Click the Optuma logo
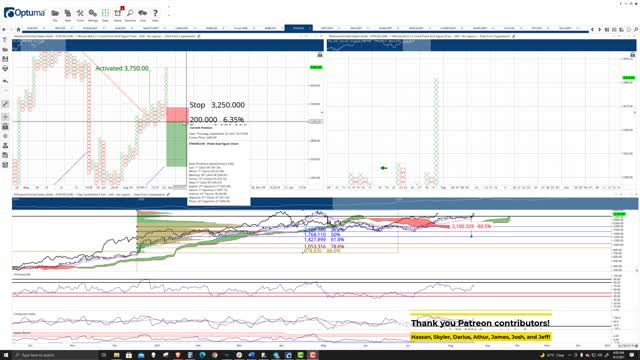Screen dimensions: 640x360 coord(24,13)
